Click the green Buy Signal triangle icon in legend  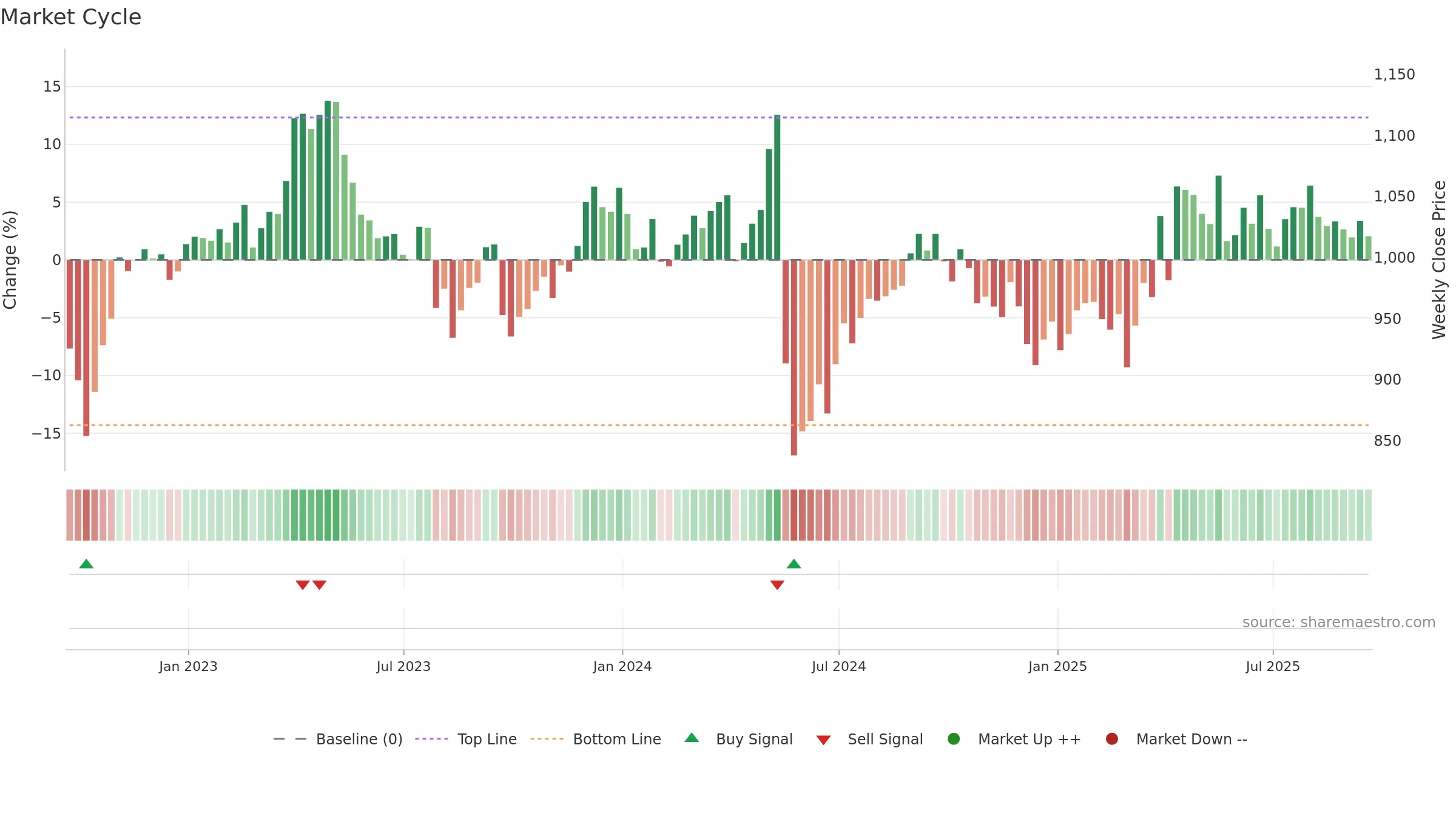692,738
